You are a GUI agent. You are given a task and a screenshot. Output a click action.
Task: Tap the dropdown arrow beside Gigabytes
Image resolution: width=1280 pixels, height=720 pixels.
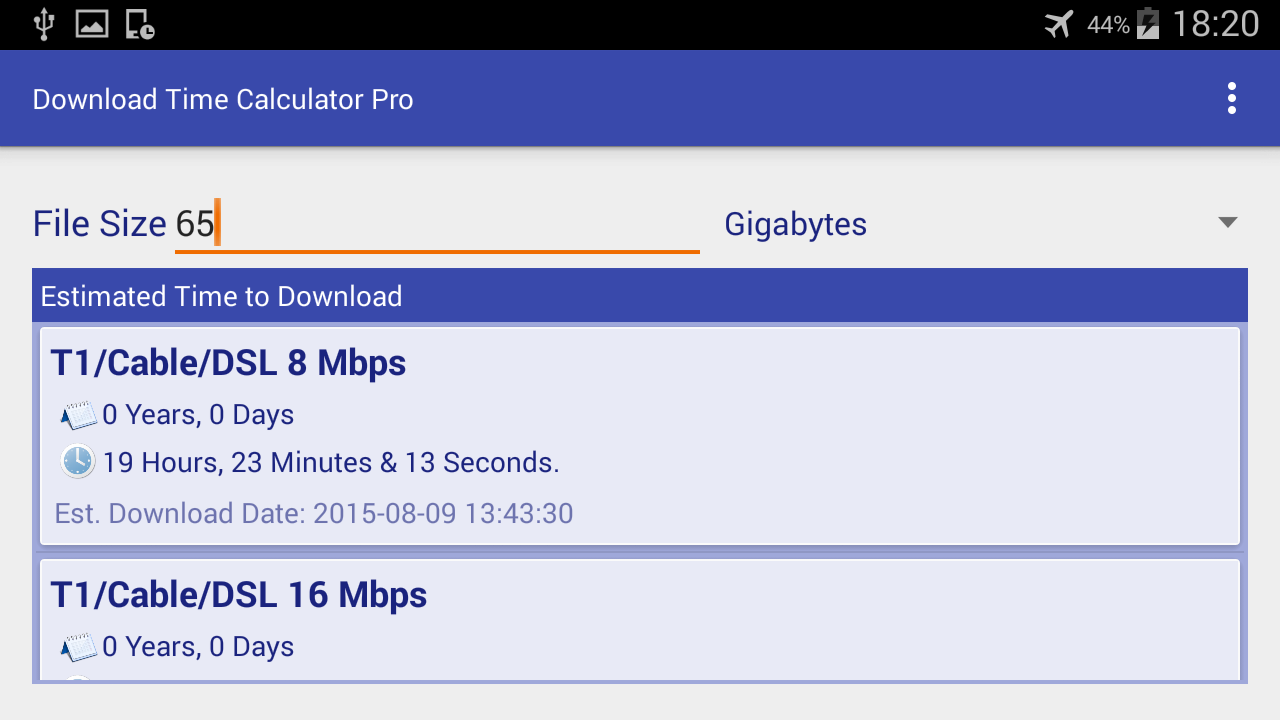tap(1228, 222)
